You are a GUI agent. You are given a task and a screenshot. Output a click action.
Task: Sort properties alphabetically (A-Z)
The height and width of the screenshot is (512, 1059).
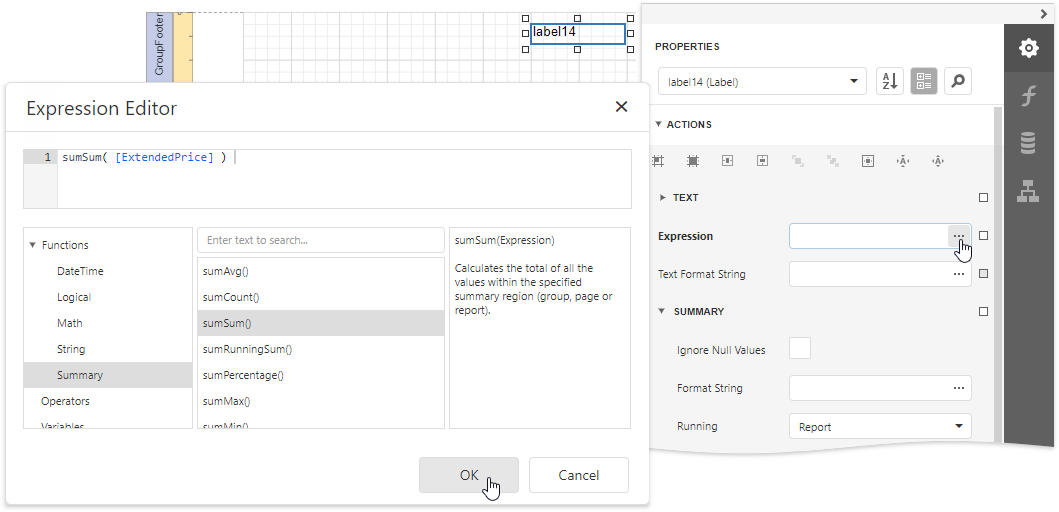(889, 82)
